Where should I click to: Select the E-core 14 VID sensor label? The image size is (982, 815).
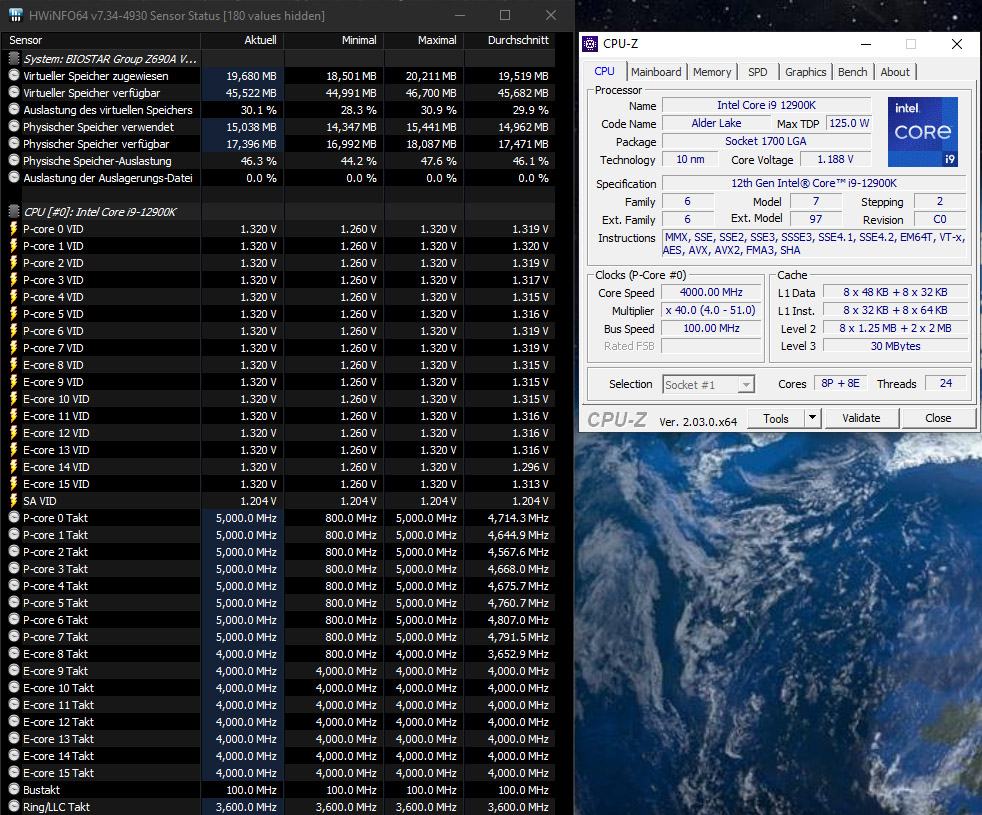point(56,467)
